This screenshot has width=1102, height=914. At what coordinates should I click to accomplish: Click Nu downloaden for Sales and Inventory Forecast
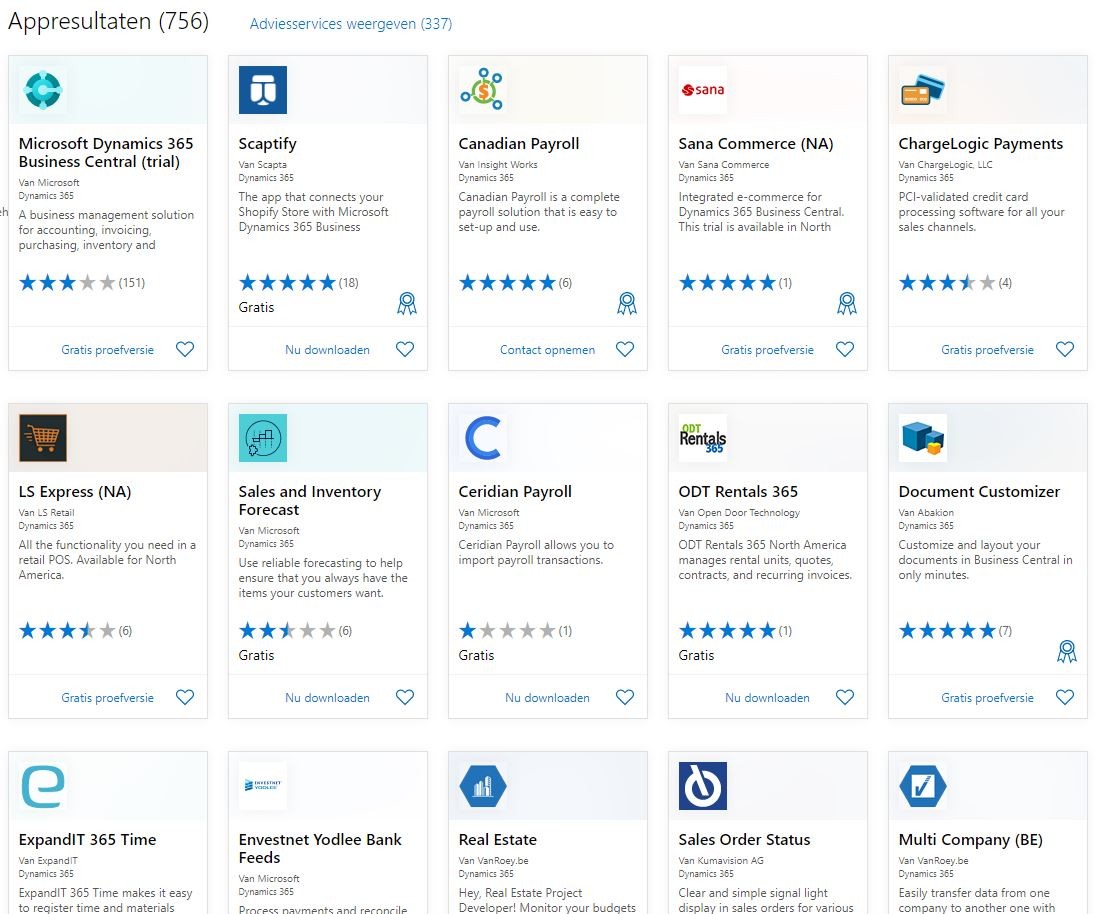click(x=328, y=698)
